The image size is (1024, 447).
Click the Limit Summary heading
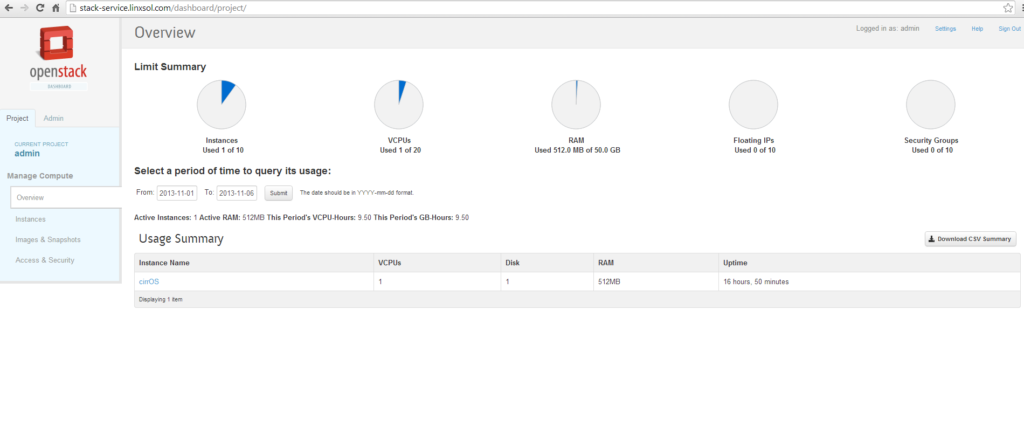(170, 67)
